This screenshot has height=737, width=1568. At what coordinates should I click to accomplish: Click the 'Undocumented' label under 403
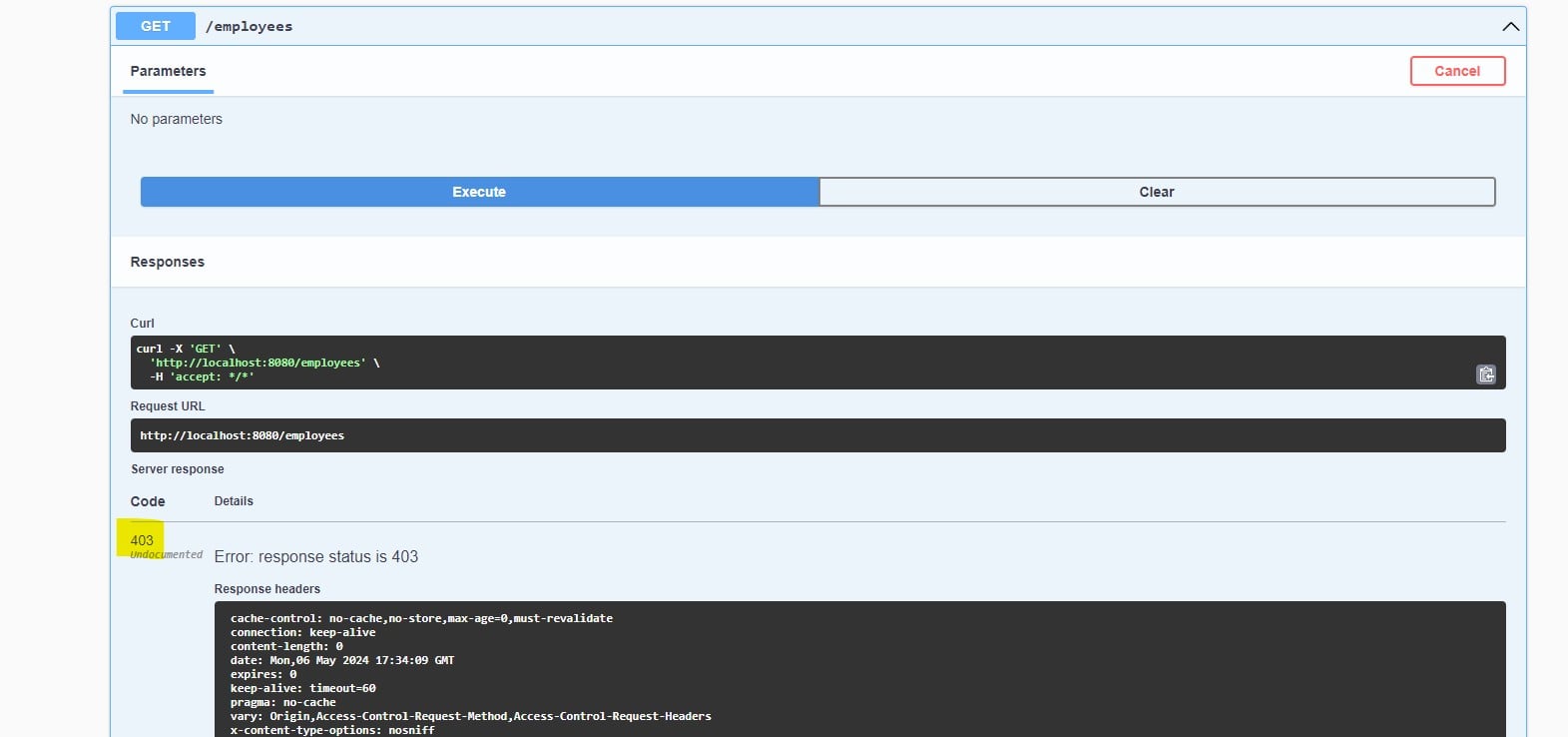click(167, 554)
